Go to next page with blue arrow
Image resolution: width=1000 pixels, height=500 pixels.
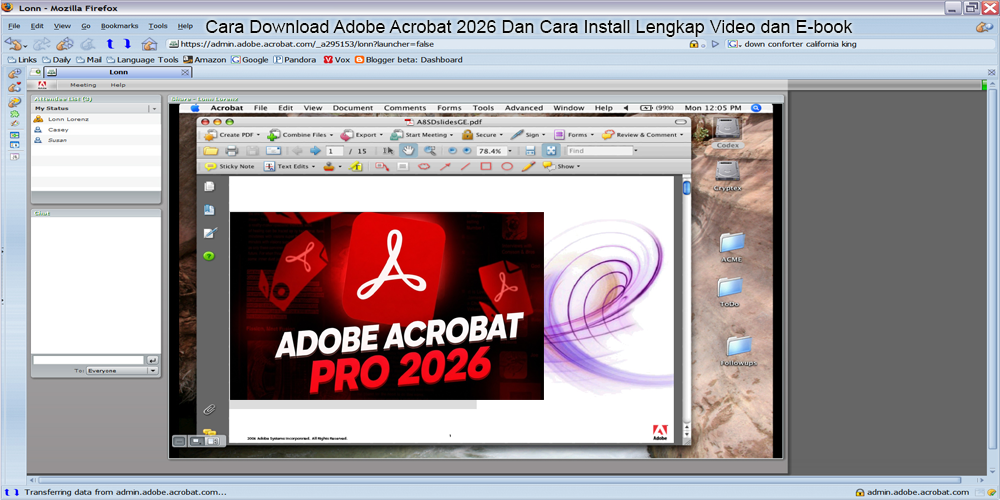(315, 151)
